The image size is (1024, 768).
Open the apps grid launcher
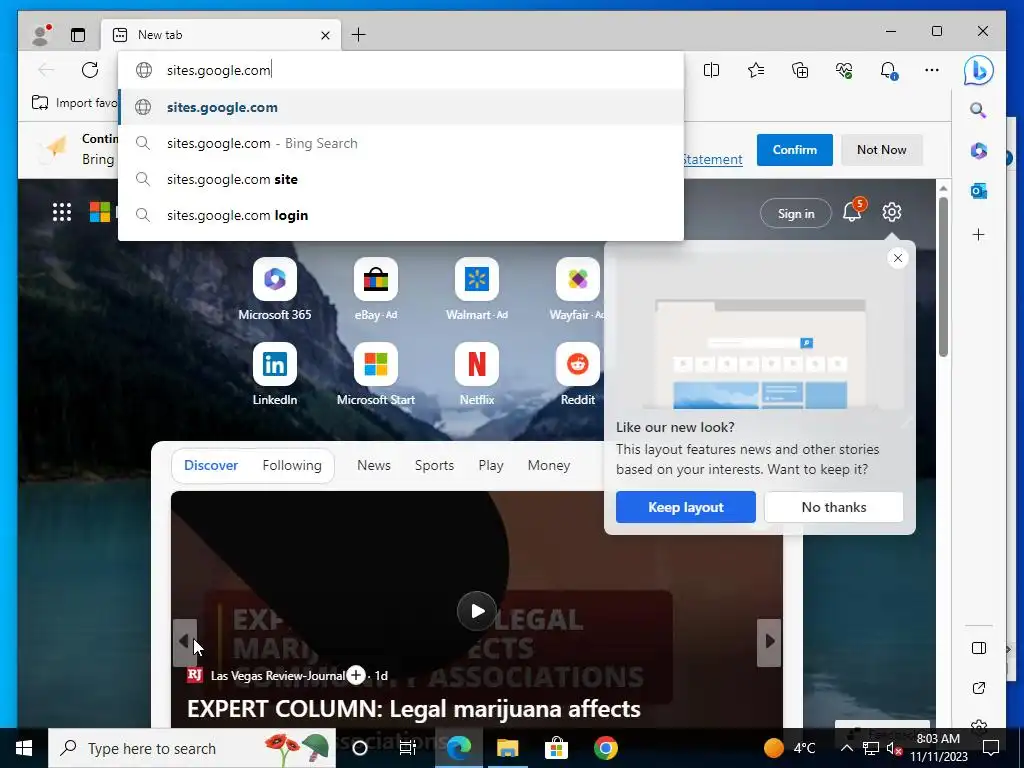click(61, 212)
